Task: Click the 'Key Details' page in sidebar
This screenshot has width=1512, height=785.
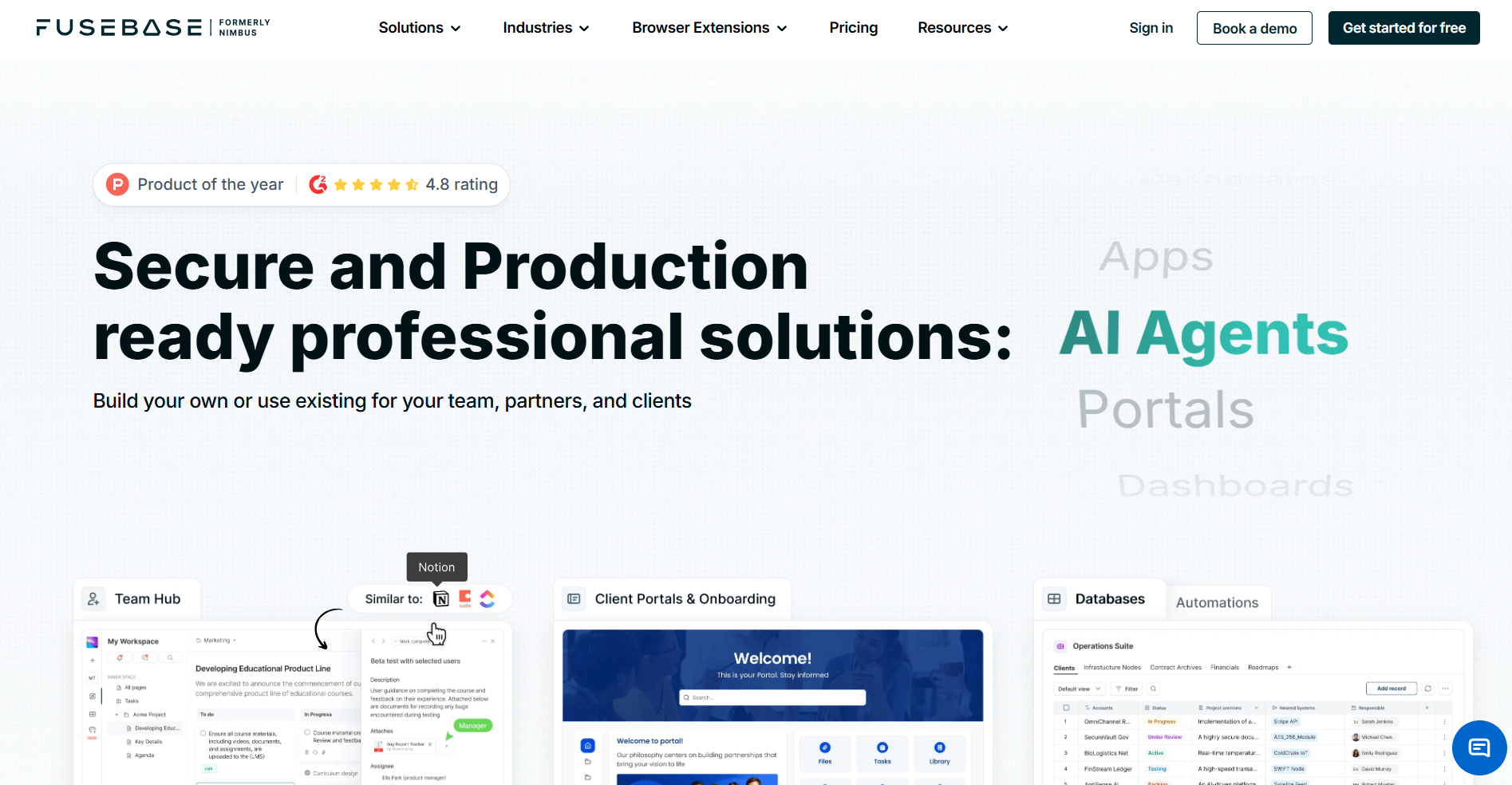Action: 148,742
